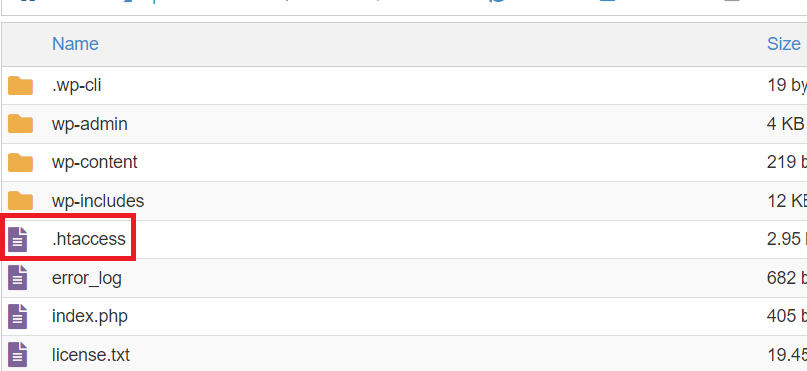Sort files by the Name column header
This screenshot has width=807, height=371.
click(x=75, y=44)
